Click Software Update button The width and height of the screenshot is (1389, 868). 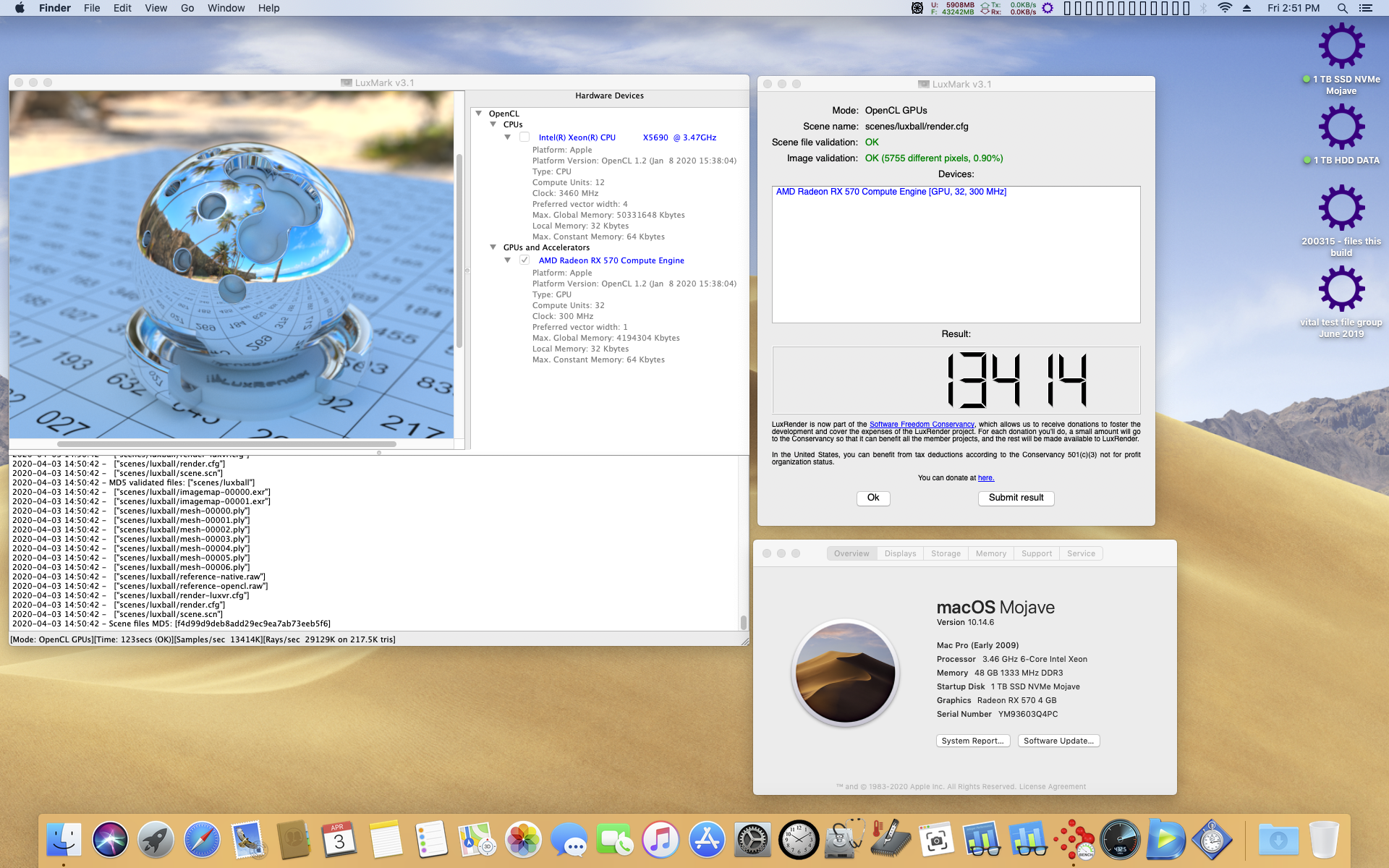(x=1058, y=741)
